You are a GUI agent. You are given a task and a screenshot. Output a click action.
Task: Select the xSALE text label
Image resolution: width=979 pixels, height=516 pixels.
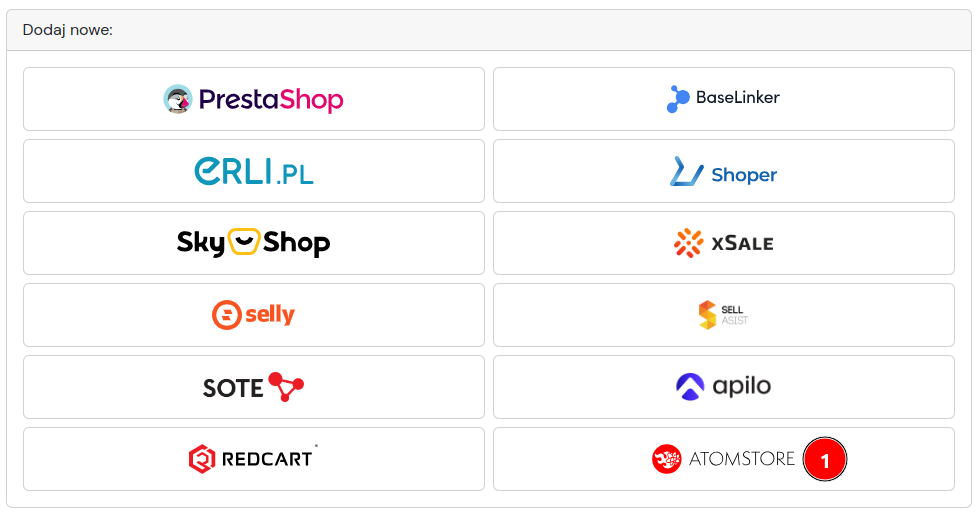[742, 244]
